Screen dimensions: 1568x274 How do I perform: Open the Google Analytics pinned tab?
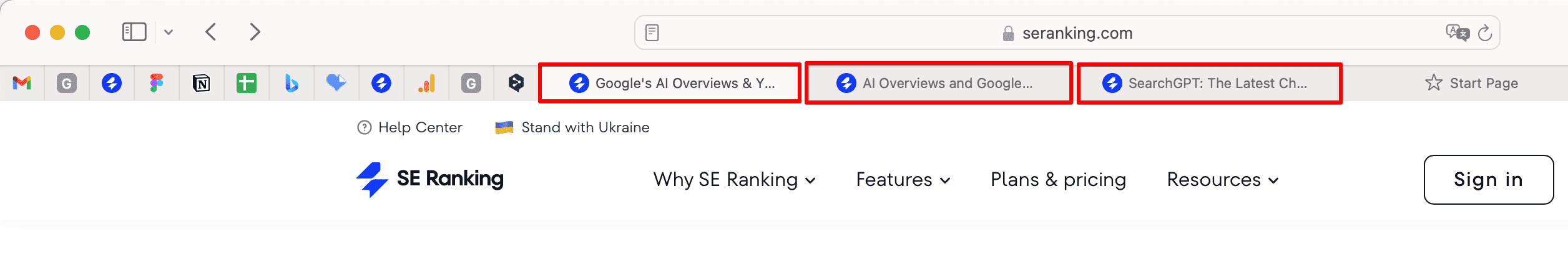pyautogui.click(x=426, y=83)
